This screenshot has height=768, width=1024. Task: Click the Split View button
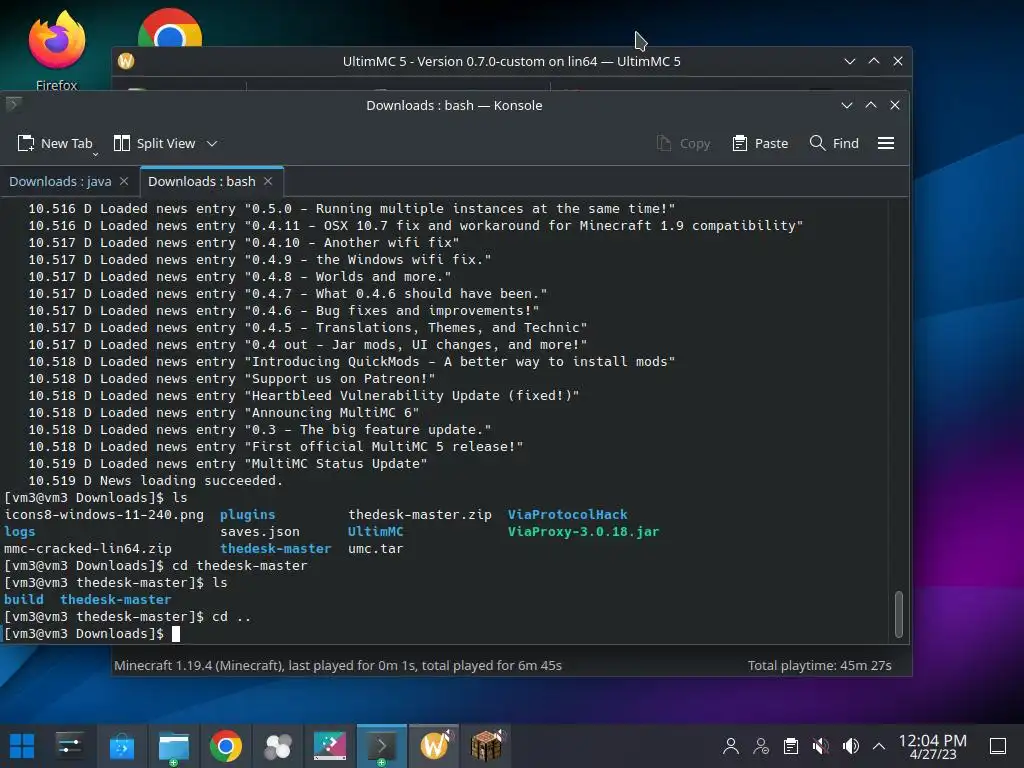[x=155, y=143]
